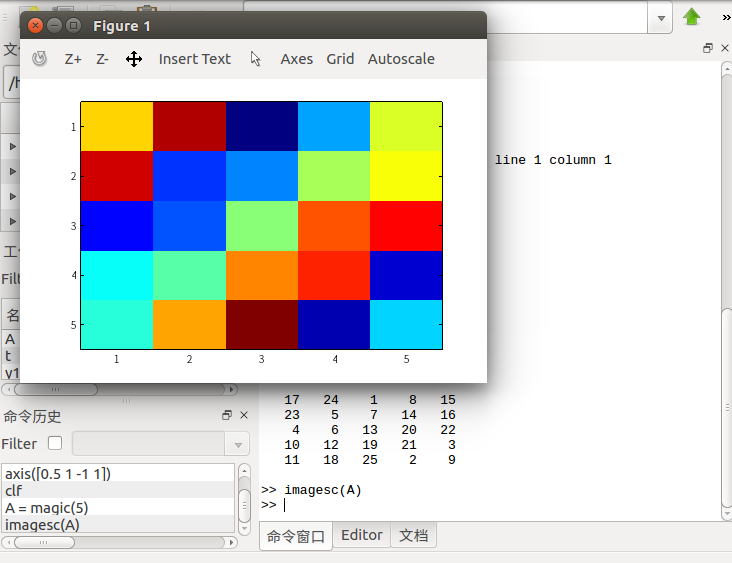Undock the command history panel
Screen dimensions: 732x563
pyautogui.click(x=227, y=415)
